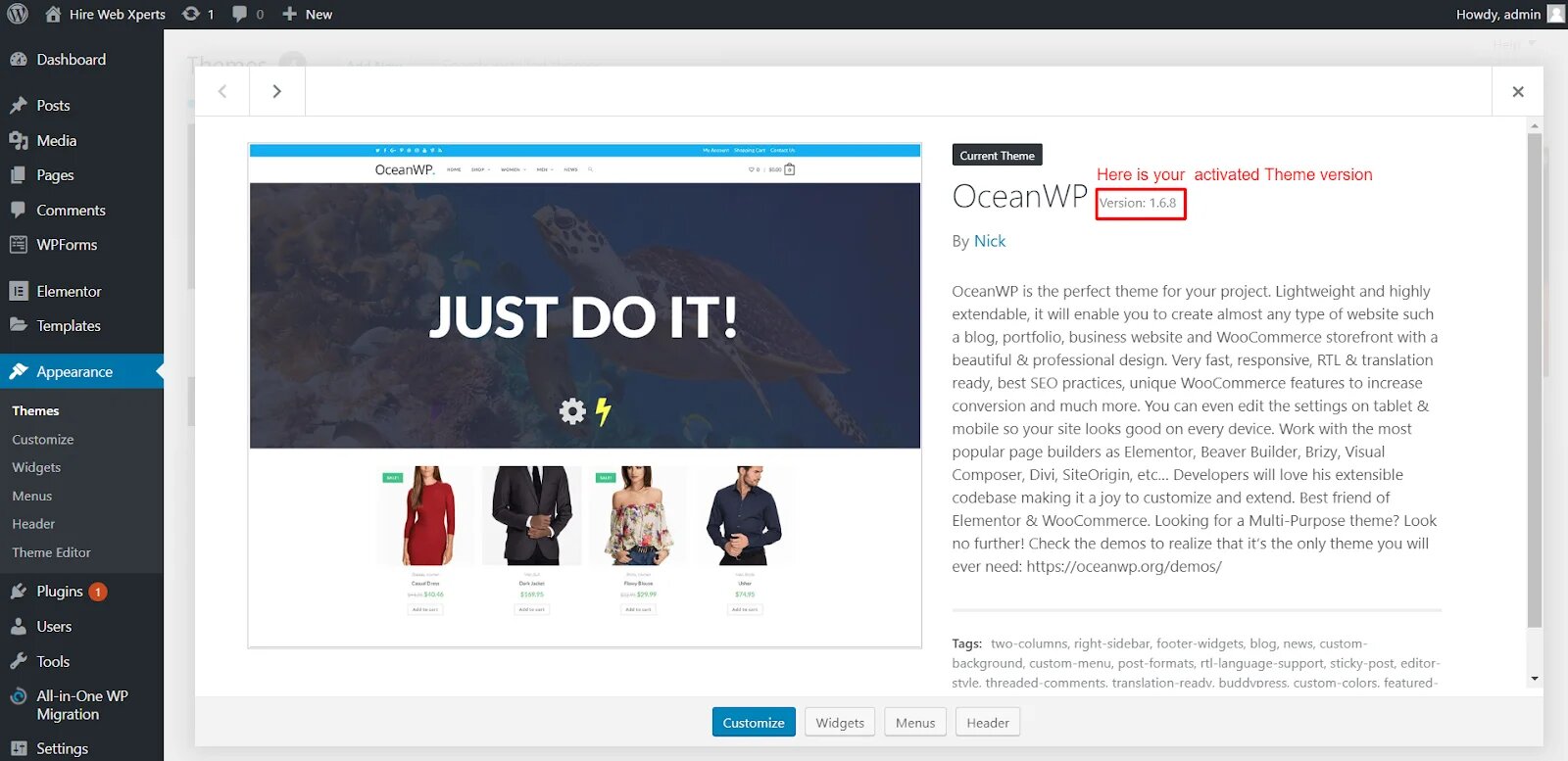Click the plus New icon in admin bar
Image resolution: width=1568 pixels, height=761 pixels.
click(289, 14)
